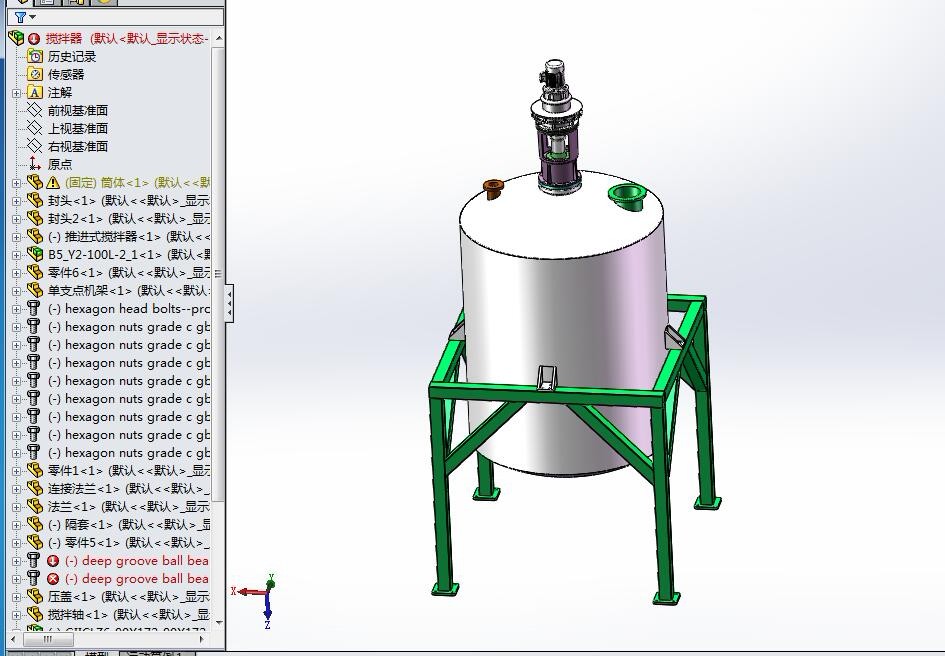Image resolution: width=945 pixels, height=656 pixels.
Task: Select the (-) 零件5<1> row
Action: click(x=119, y=543)
